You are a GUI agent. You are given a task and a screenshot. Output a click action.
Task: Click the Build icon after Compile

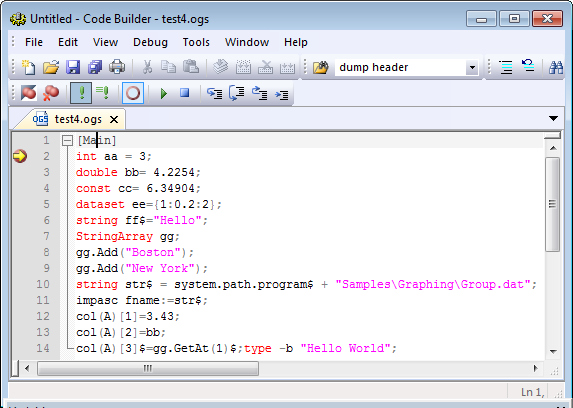[x=243, y=67]
